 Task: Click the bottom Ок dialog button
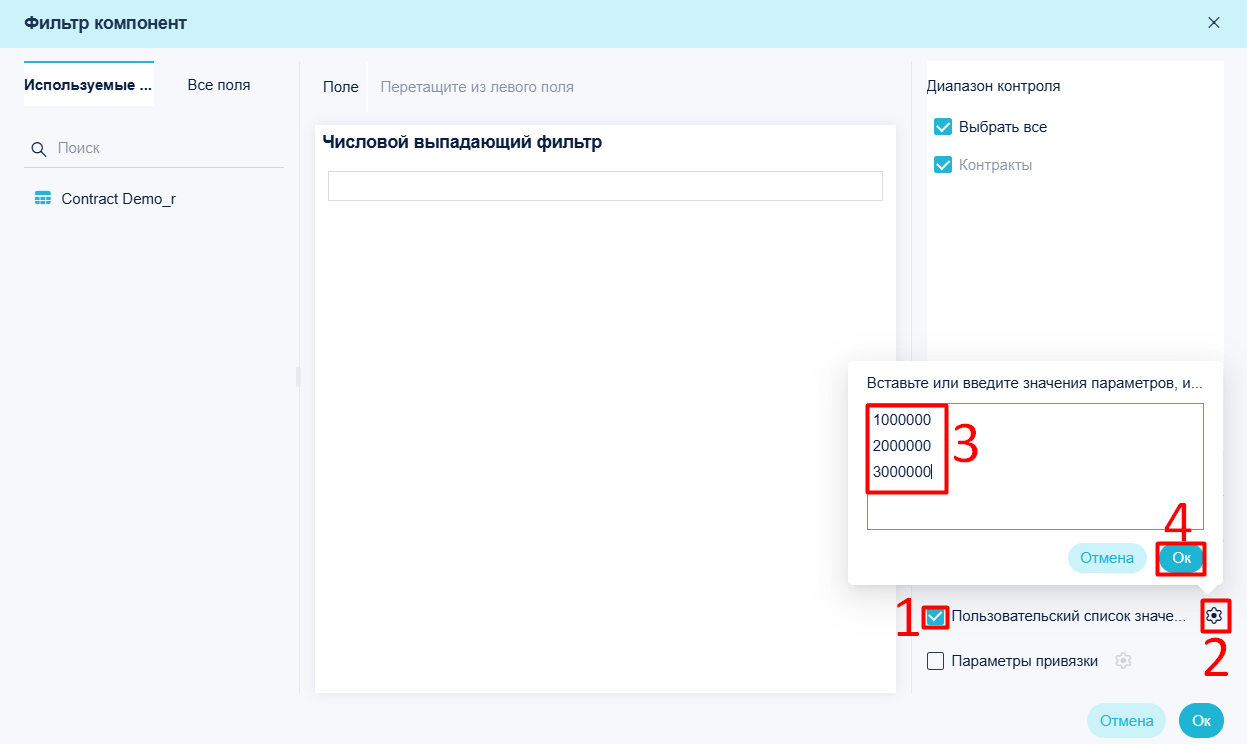point(1201,720)
